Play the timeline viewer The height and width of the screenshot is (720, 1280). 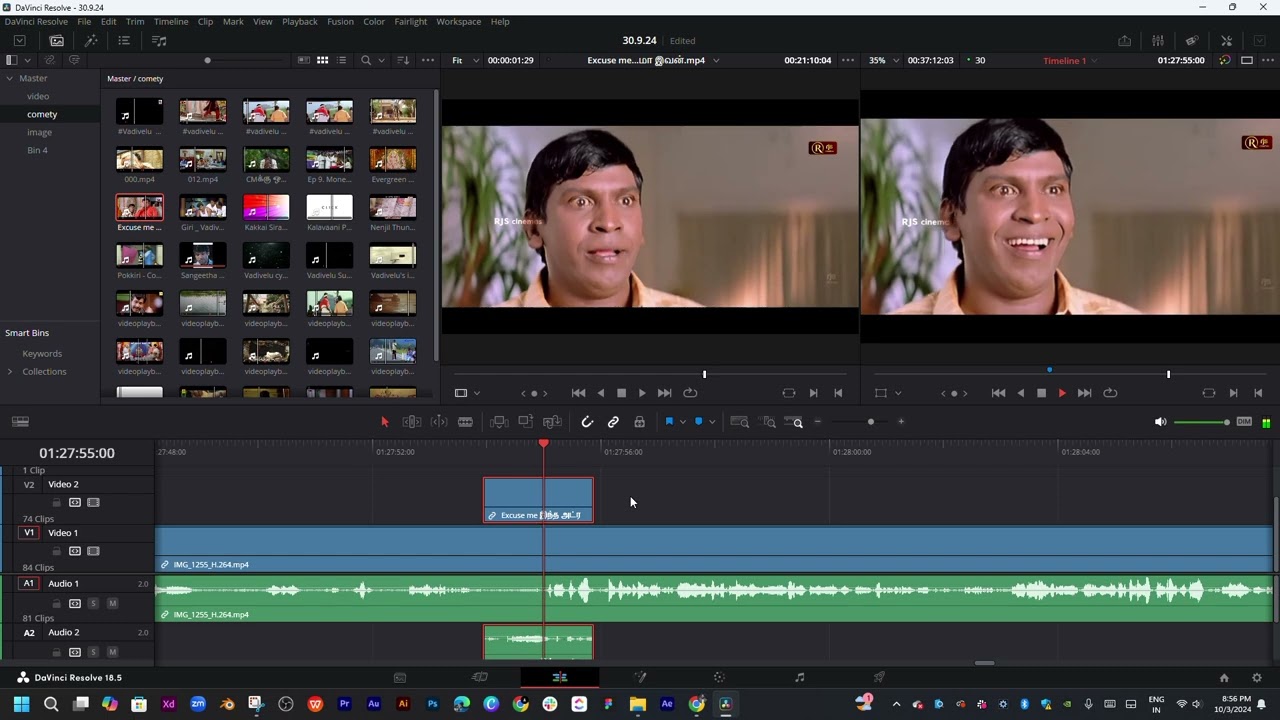(x=1062, y=393)
